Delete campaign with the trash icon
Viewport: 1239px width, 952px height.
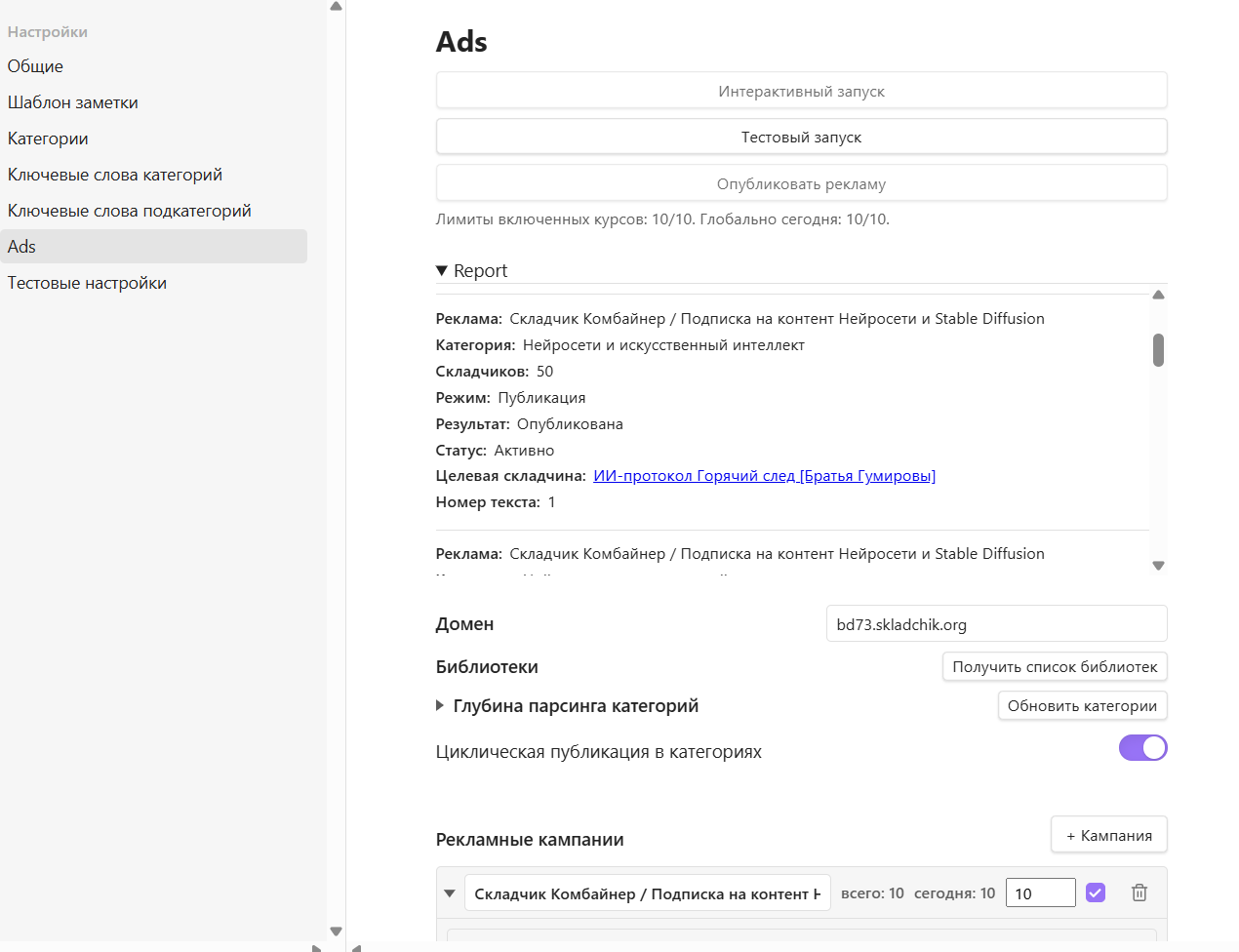(x=1139, y=892)
